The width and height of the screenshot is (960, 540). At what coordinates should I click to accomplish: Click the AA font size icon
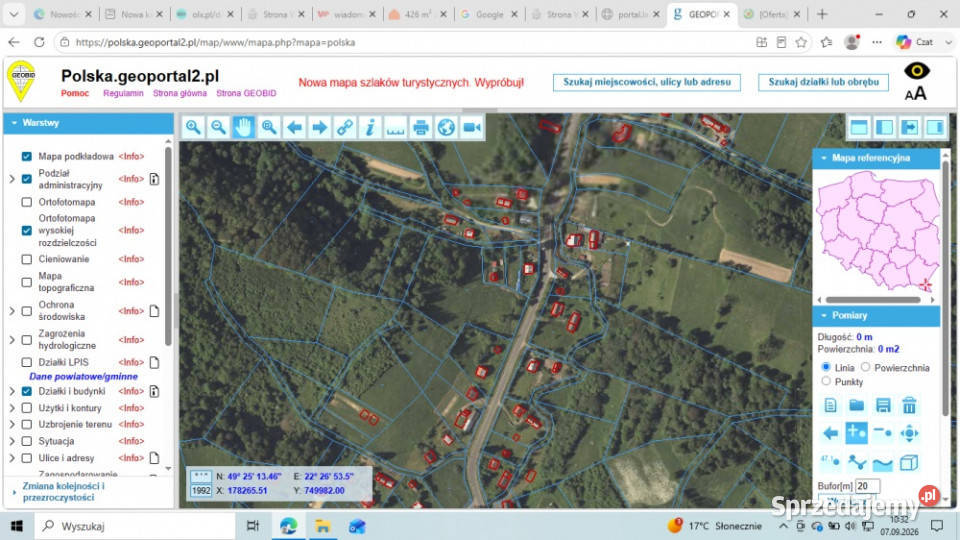tap(915, 94)
